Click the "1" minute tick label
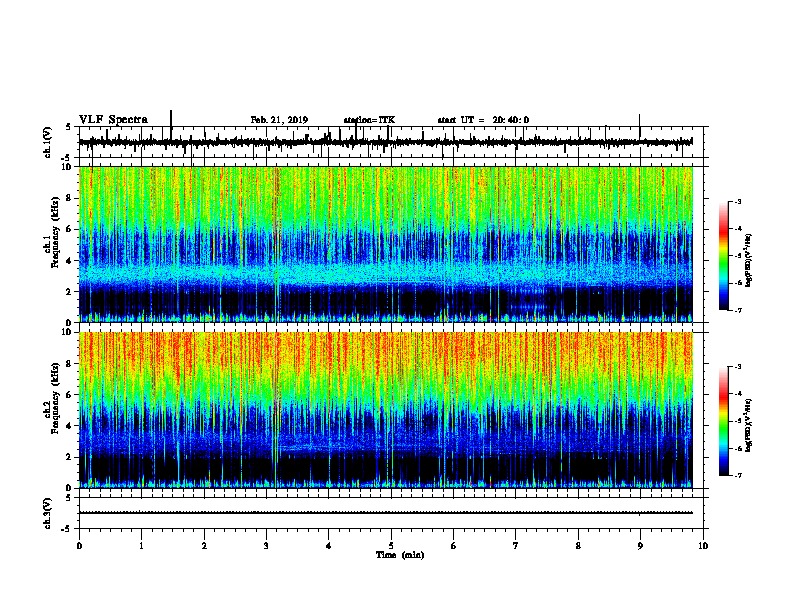This screenshot has width=792, height=612. click(141, 546)
